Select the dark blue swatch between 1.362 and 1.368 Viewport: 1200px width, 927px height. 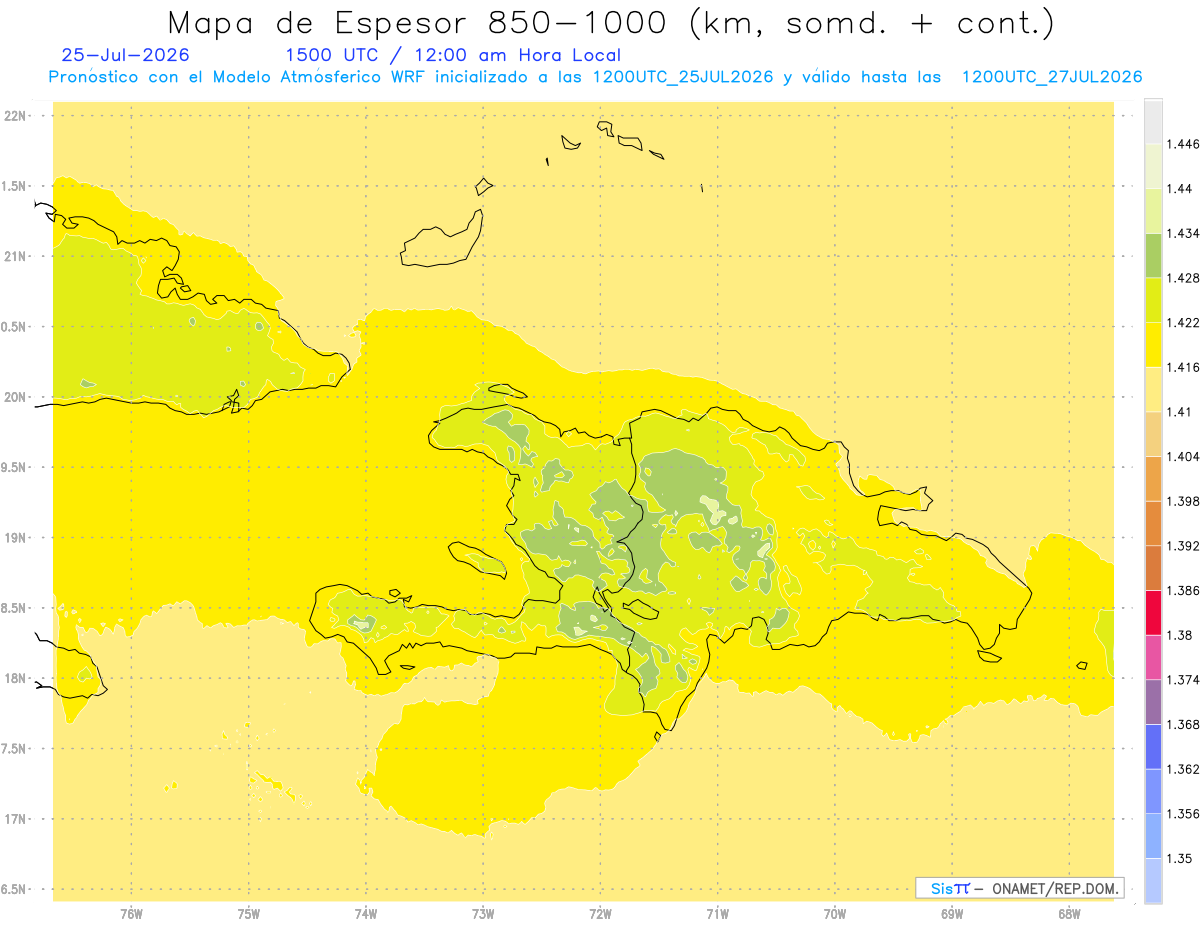(x=1153, y=746)
